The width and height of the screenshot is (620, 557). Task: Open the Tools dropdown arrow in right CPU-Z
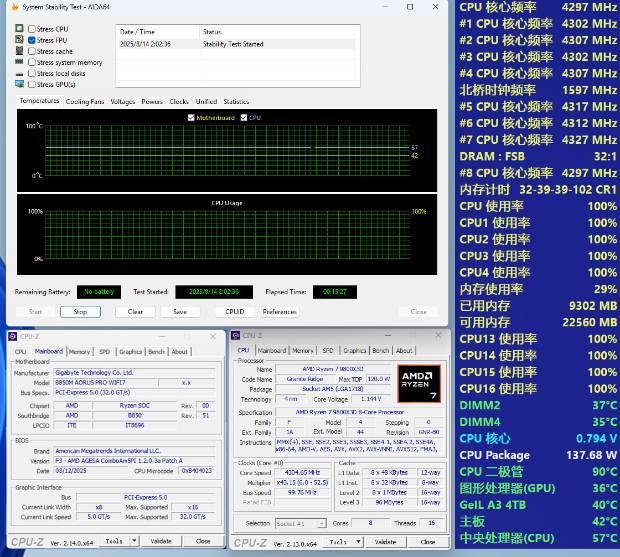358,542
